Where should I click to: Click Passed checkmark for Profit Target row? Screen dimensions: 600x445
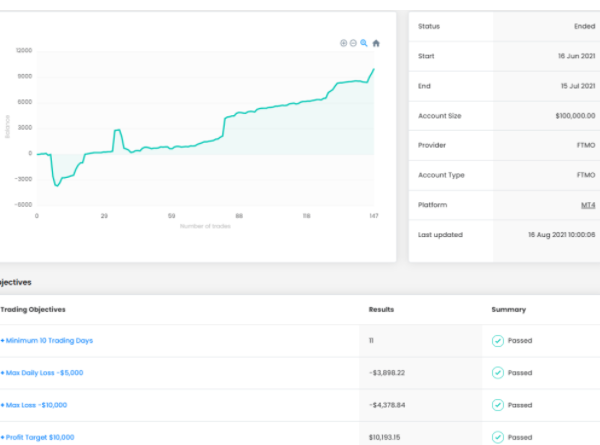pyautogui.click(x=497, y=437)
